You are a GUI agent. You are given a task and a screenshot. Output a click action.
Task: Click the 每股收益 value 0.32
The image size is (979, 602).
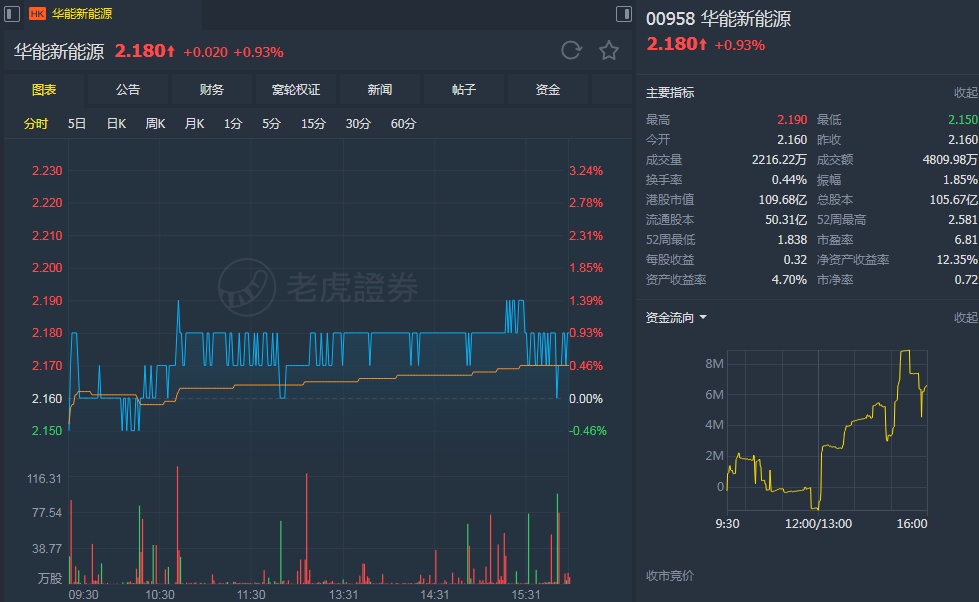click(795, 259)
